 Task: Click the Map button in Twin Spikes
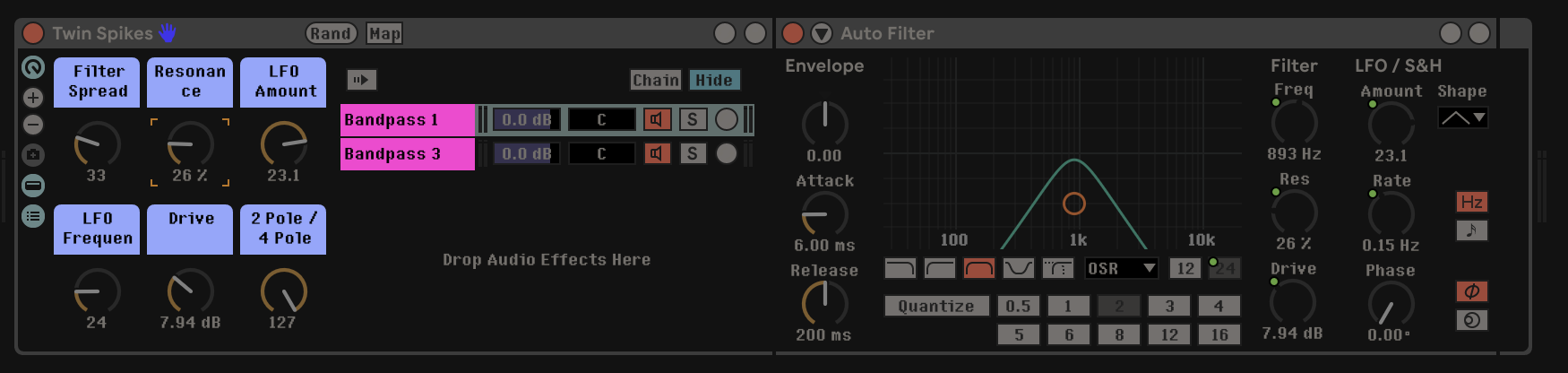[384, 33]
